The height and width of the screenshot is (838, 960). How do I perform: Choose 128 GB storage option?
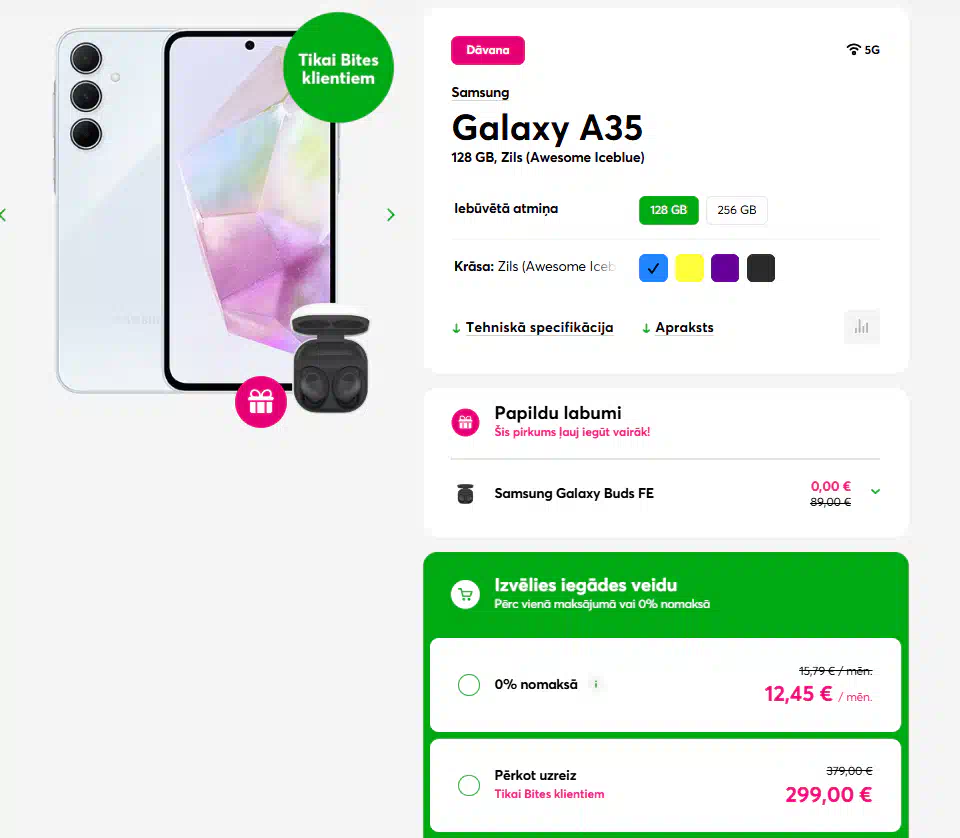click(x=669, y=210)
